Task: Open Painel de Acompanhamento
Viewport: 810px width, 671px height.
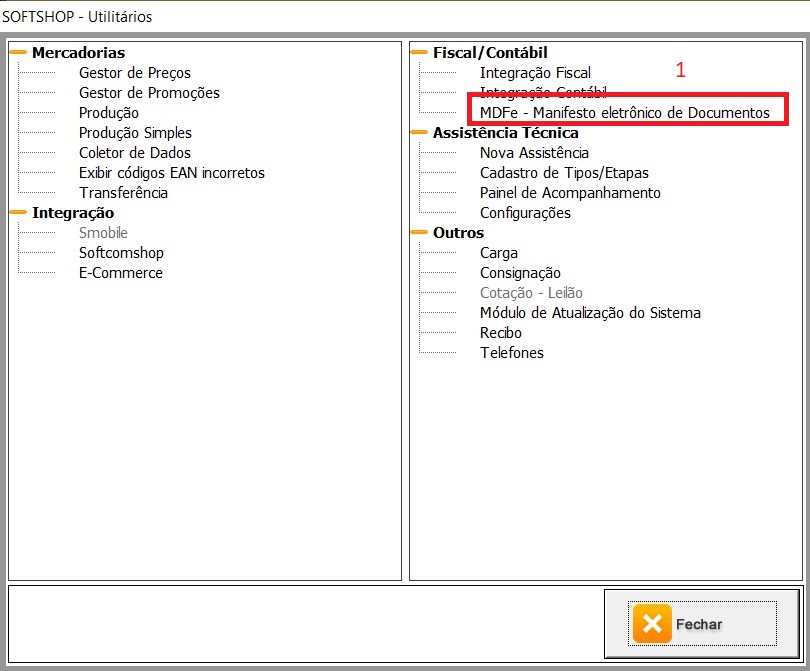Action: (x=570, y=193)
